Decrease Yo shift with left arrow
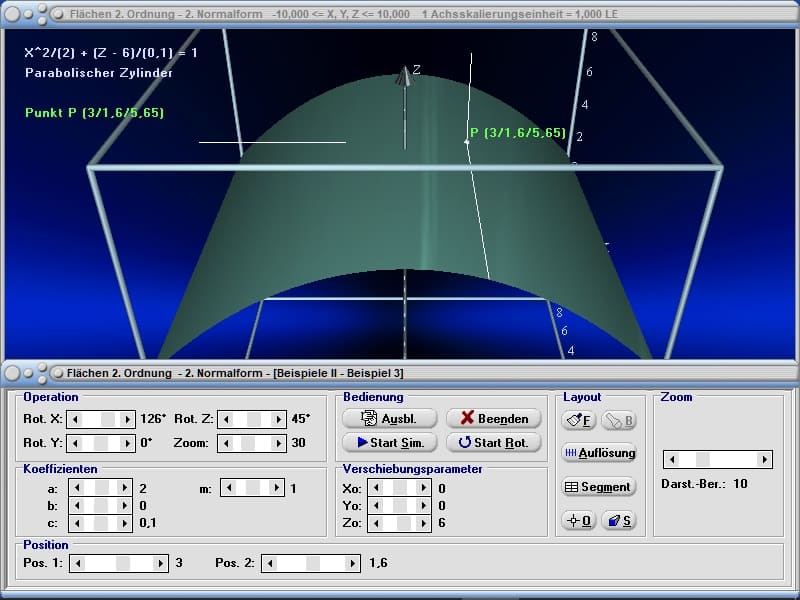 pos(376,506)
